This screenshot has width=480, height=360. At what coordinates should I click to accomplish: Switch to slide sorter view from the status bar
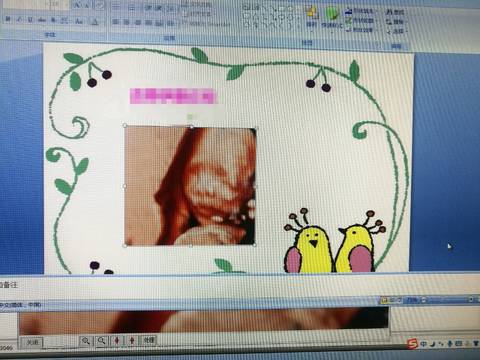click(392, 300)
